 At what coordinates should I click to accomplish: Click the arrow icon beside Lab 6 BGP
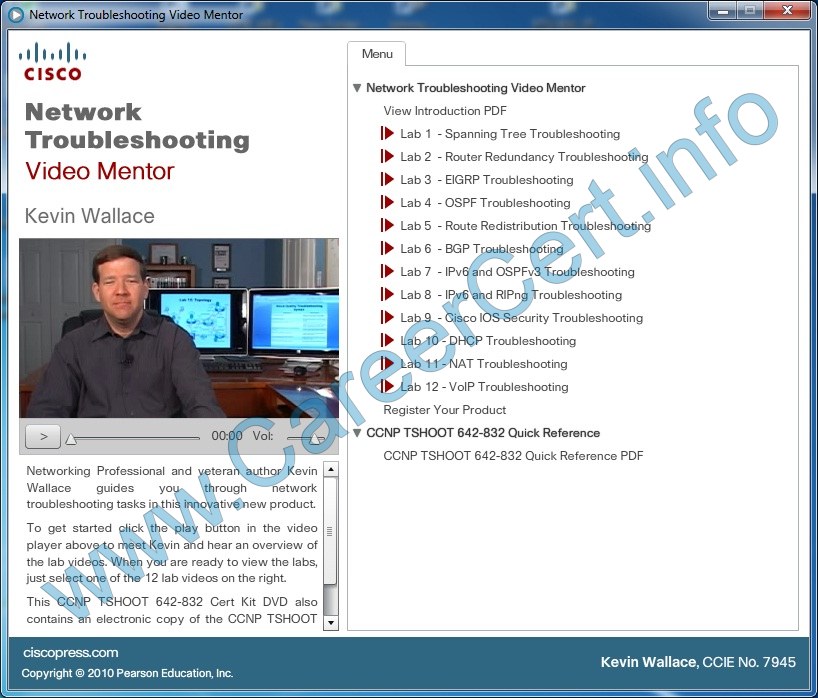click(x=387, y=249)
